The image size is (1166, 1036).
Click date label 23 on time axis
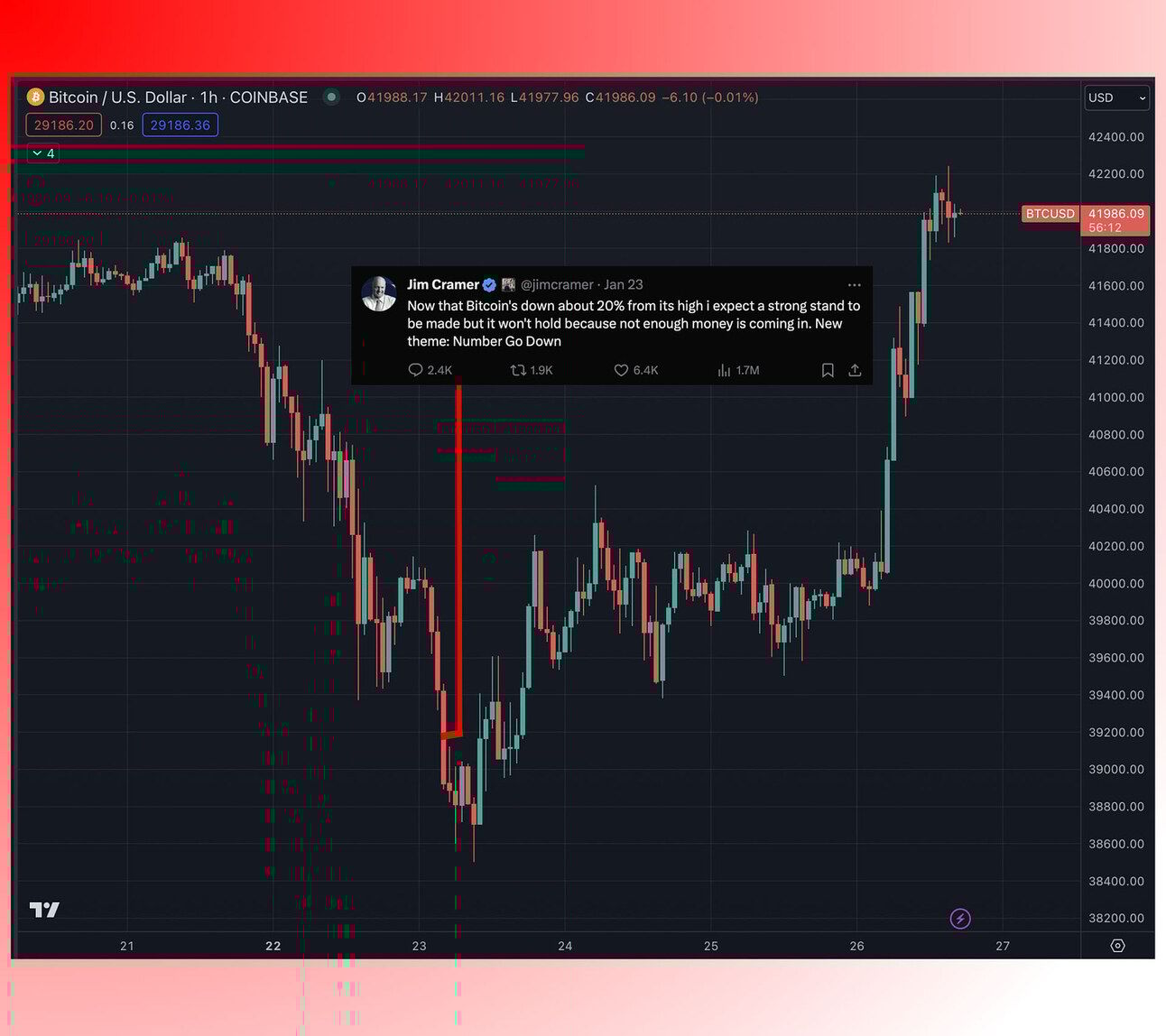(419, 946)
